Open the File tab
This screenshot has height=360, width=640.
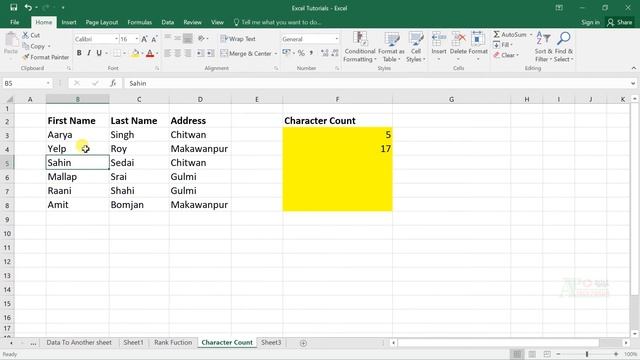click(x=15, y=22)
